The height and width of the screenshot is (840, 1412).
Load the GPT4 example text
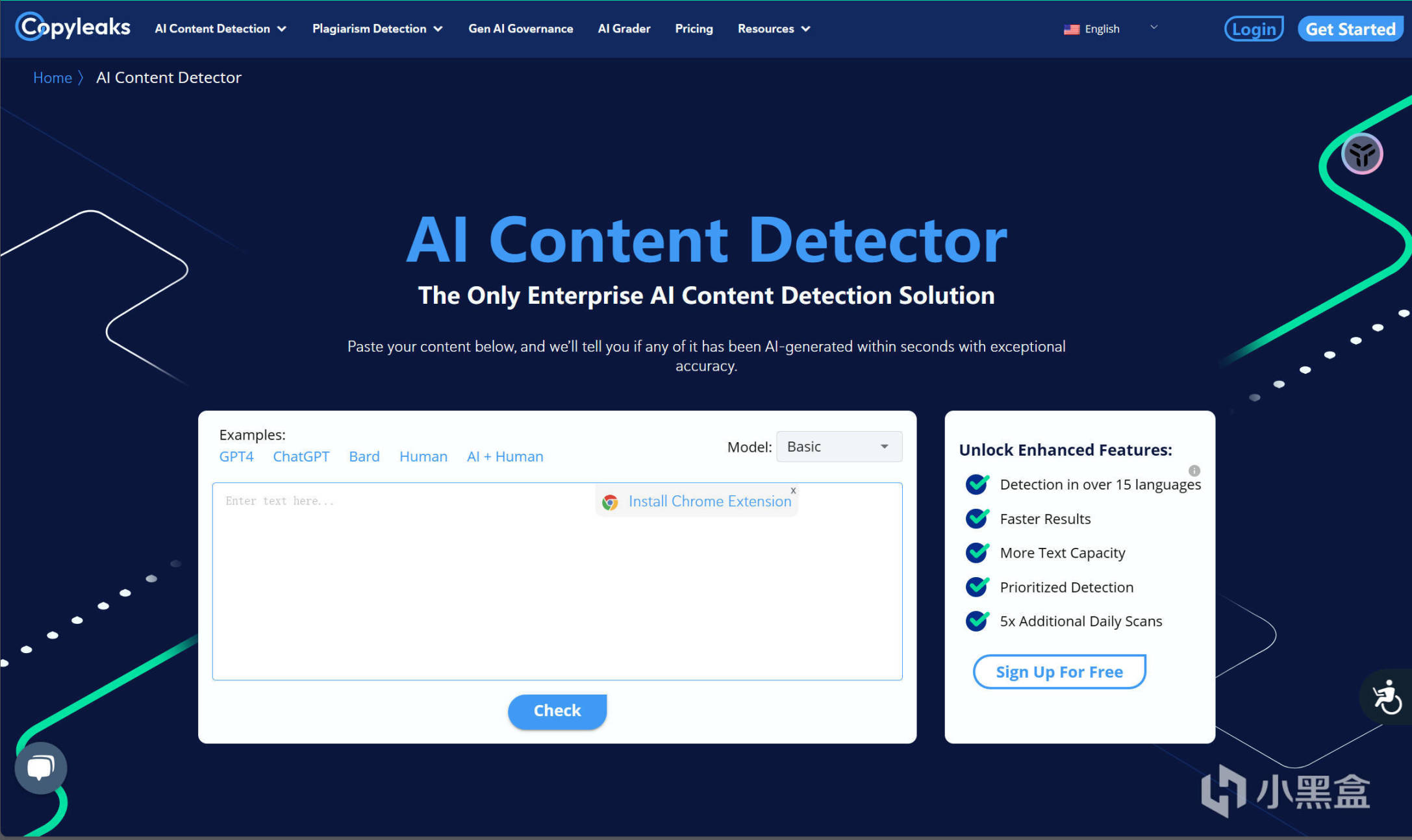[x=236, y=456]
